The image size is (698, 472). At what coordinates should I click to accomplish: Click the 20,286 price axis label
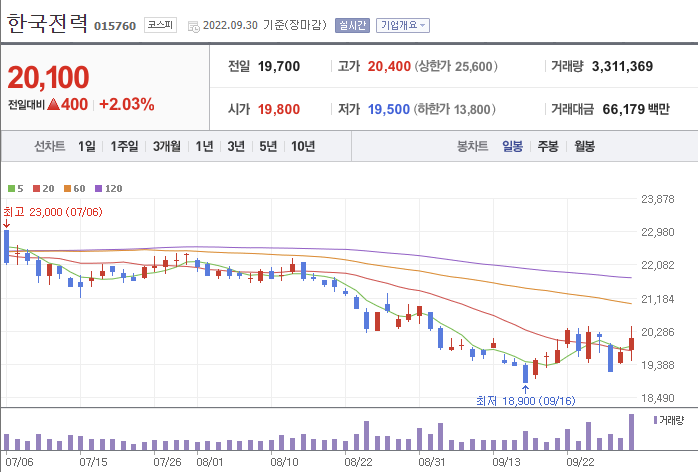657,332
